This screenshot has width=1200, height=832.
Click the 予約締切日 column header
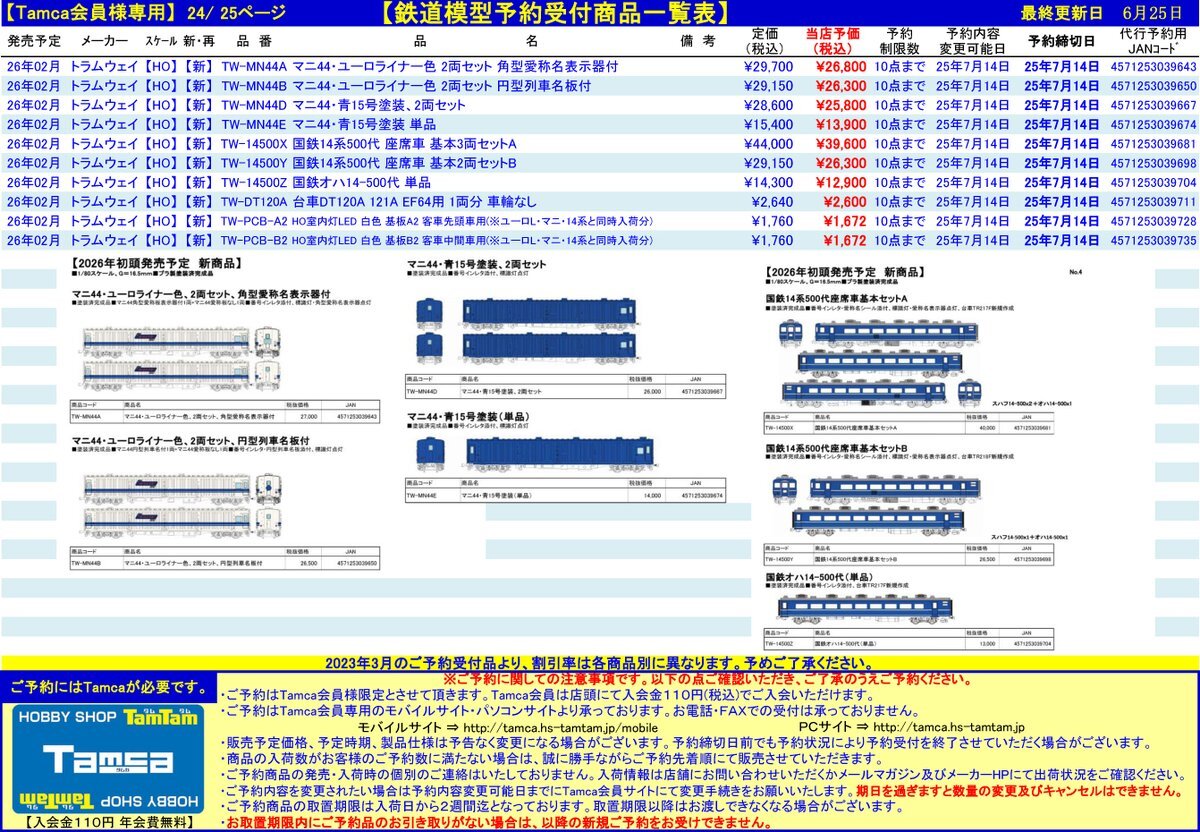(x=1062, y=41)
